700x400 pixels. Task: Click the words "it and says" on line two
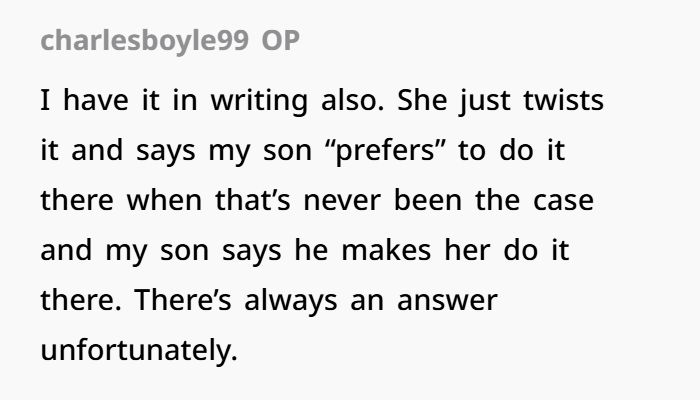(x=118, y=151)
